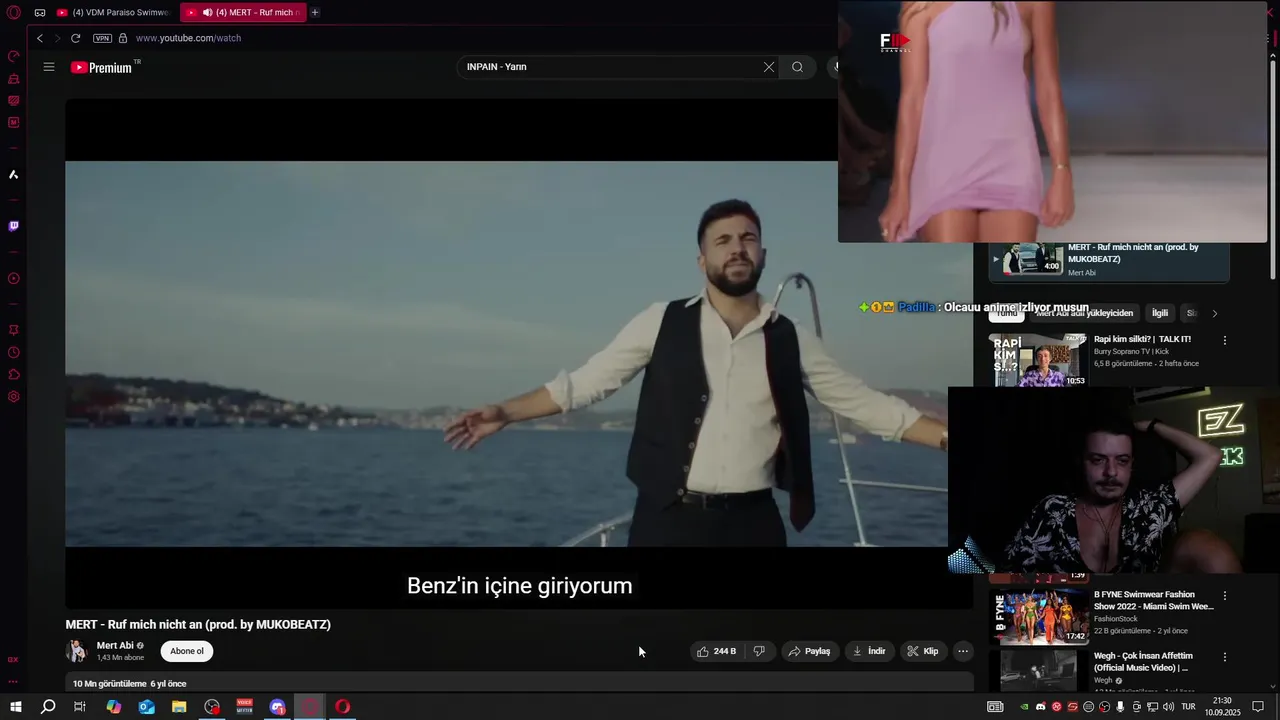Share video via Paylaş button
This screenshot has height=720, width=1280.
809,651
